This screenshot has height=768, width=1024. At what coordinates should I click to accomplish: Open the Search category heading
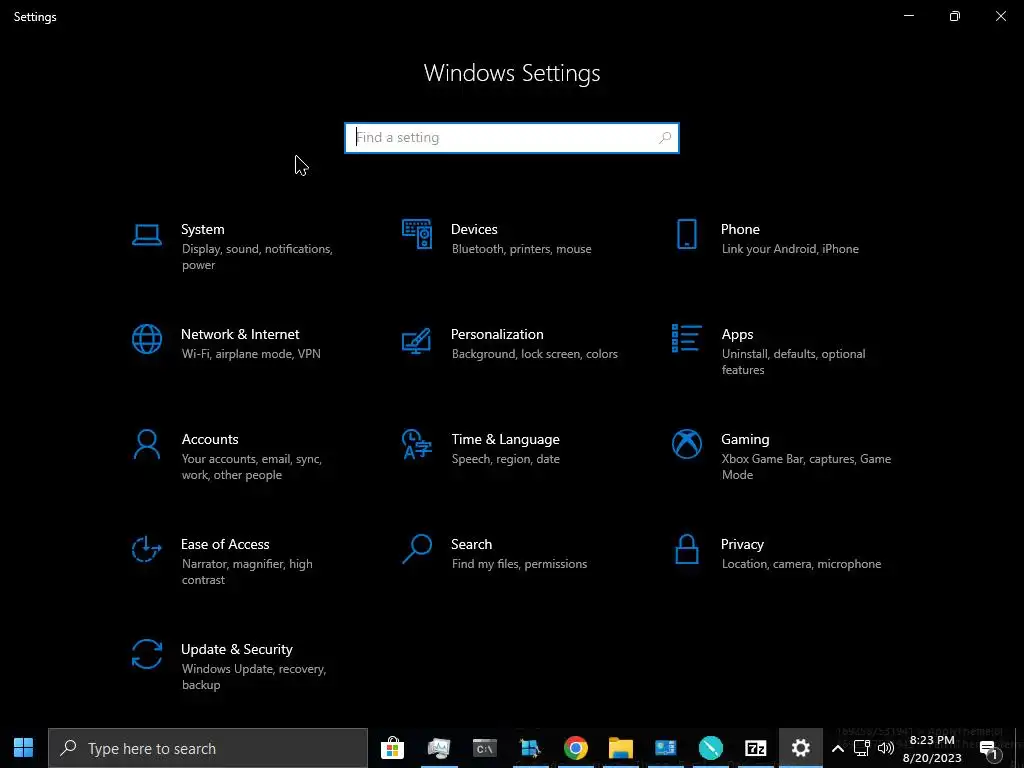click(x=472, y=544)
